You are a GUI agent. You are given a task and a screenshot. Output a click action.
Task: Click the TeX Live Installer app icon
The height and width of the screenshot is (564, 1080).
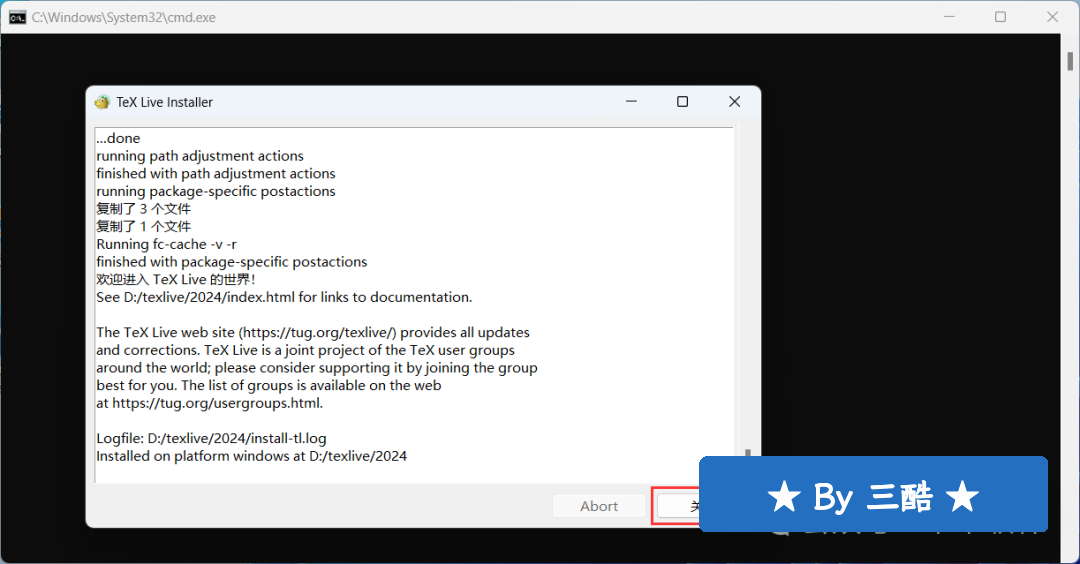(x=102, y=102)
